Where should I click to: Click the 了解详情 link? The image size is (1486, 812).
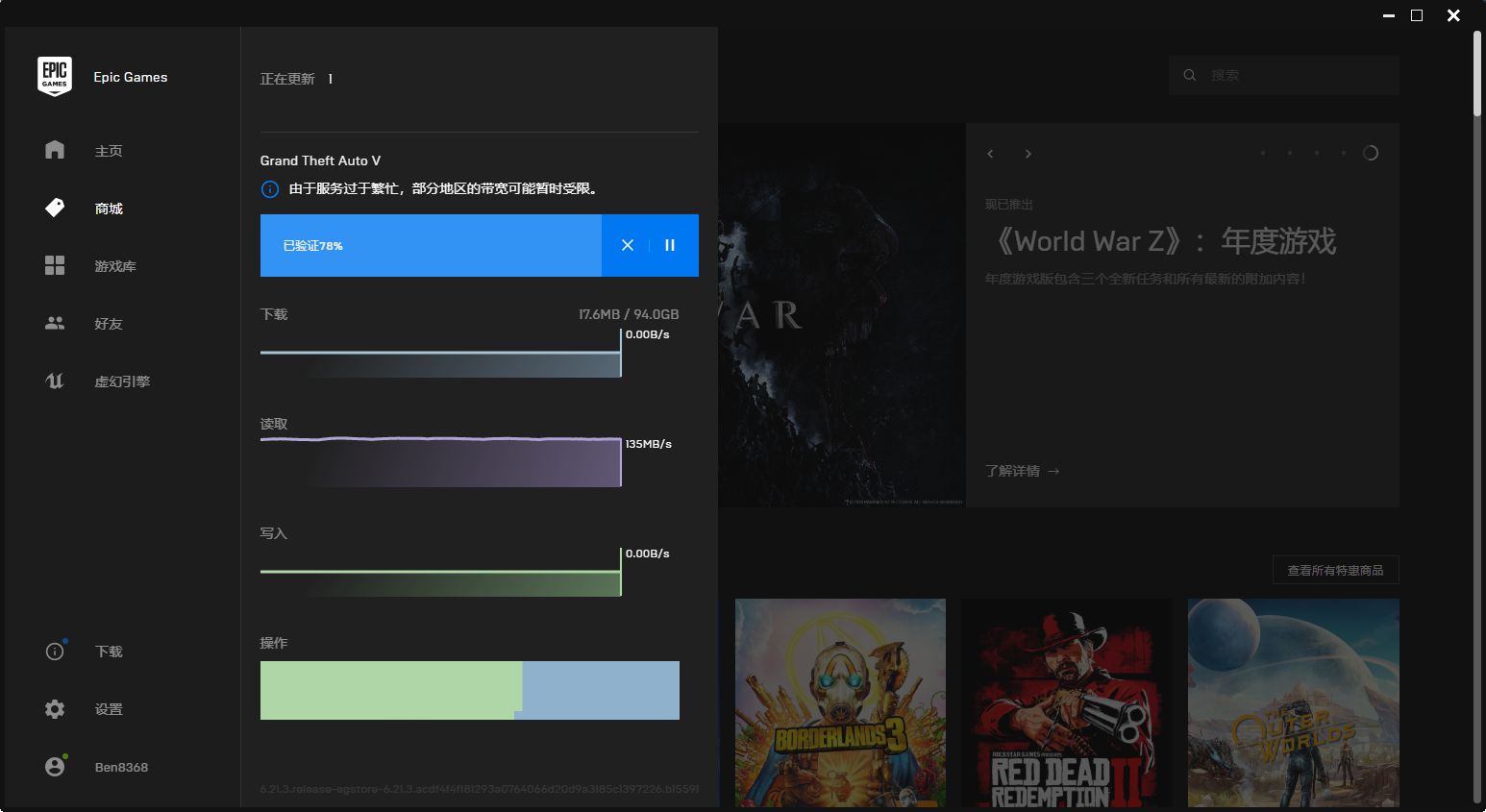point(1023,471)
